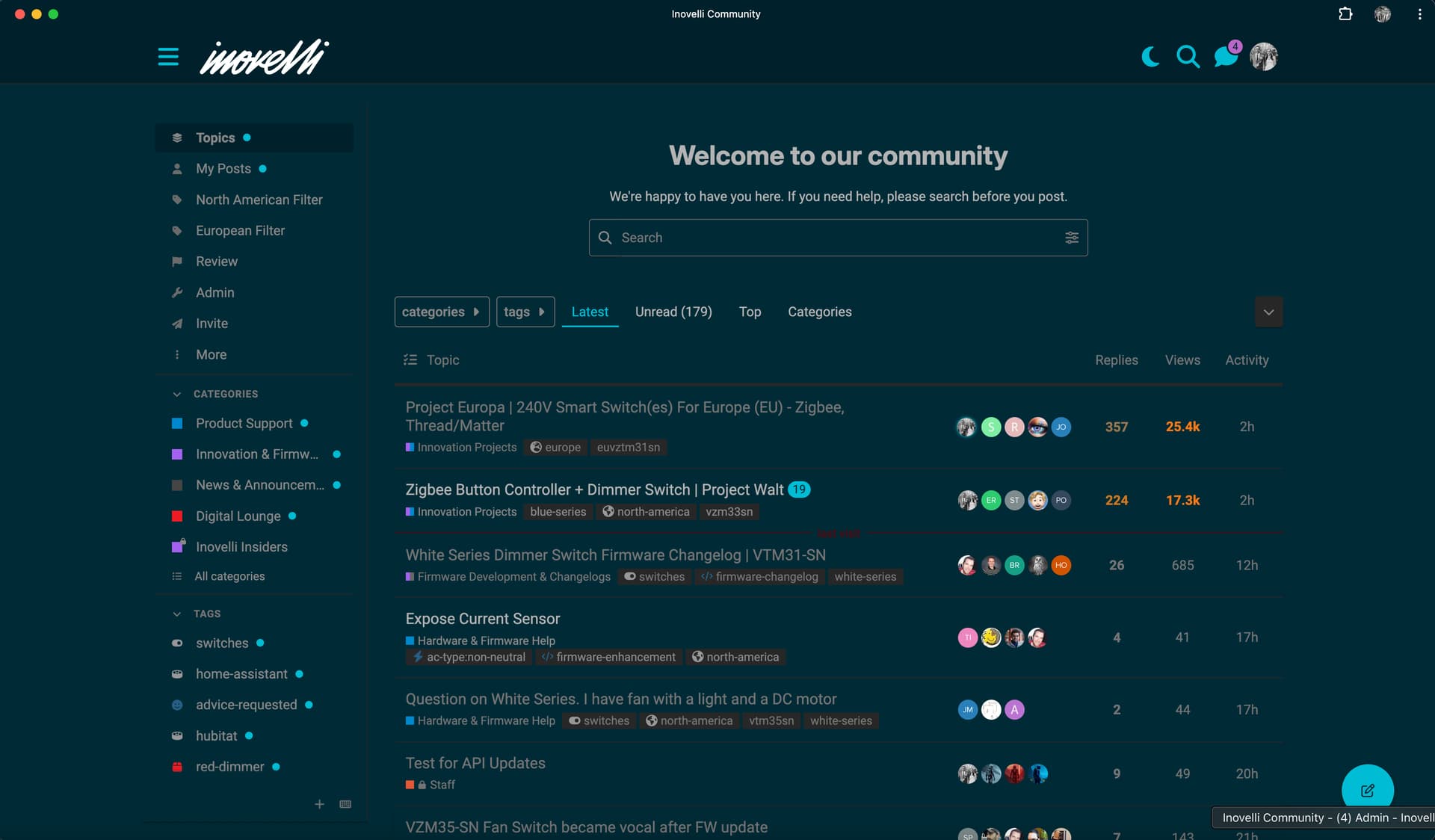Screen dimensions: 1435x840
Task: Toggle dark mode with moon icon
Action: tap(1150, 57)
